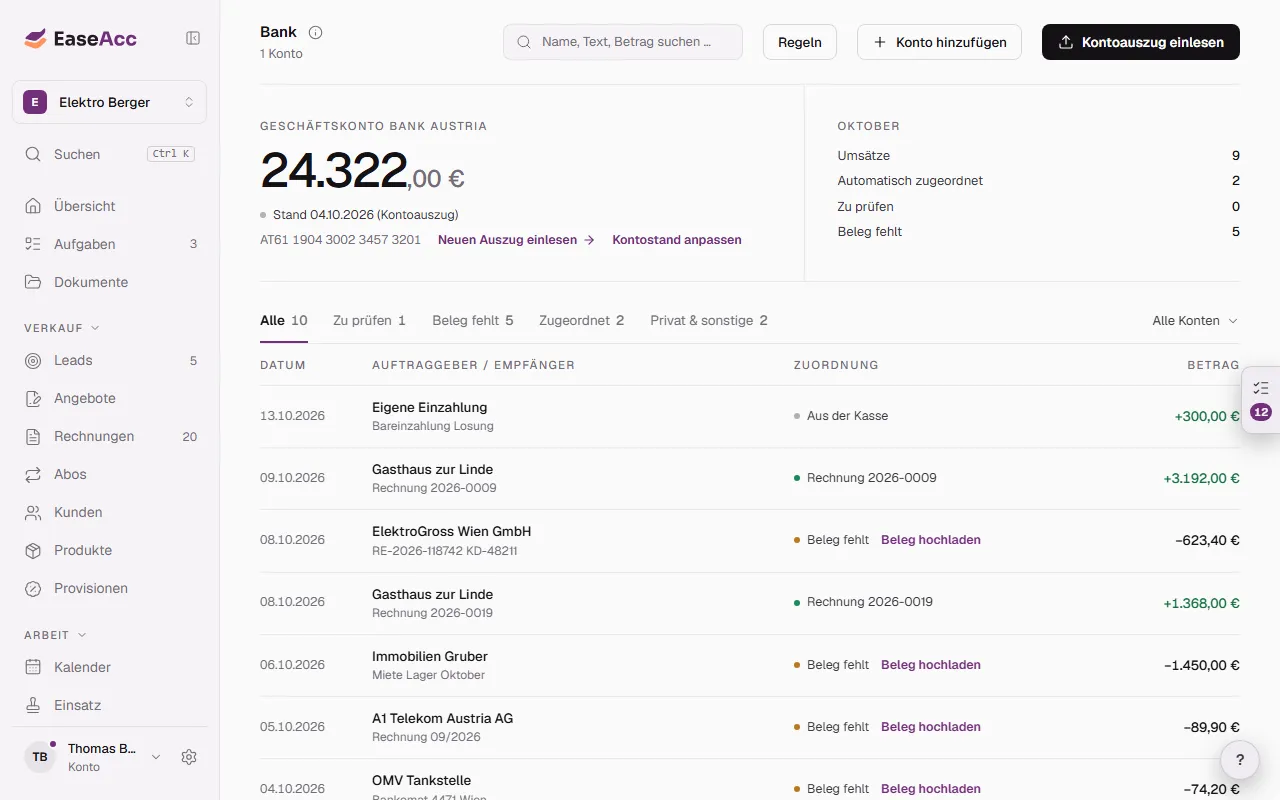The image size is (1280, 800).
Task: Click the +3.192,00 € amount
Action: (1201, 478)
